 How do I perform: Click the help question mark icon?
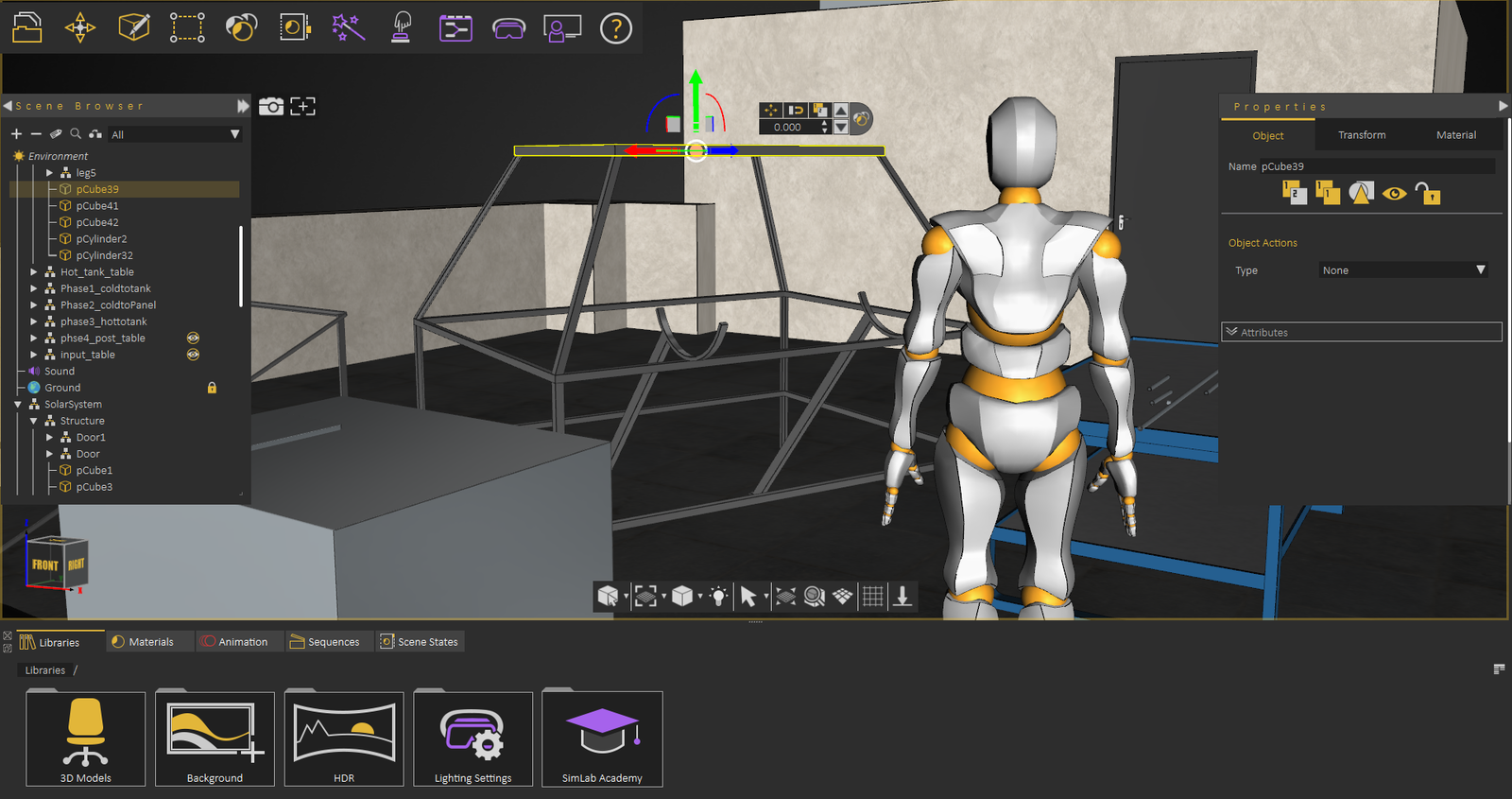click(615, 28)
